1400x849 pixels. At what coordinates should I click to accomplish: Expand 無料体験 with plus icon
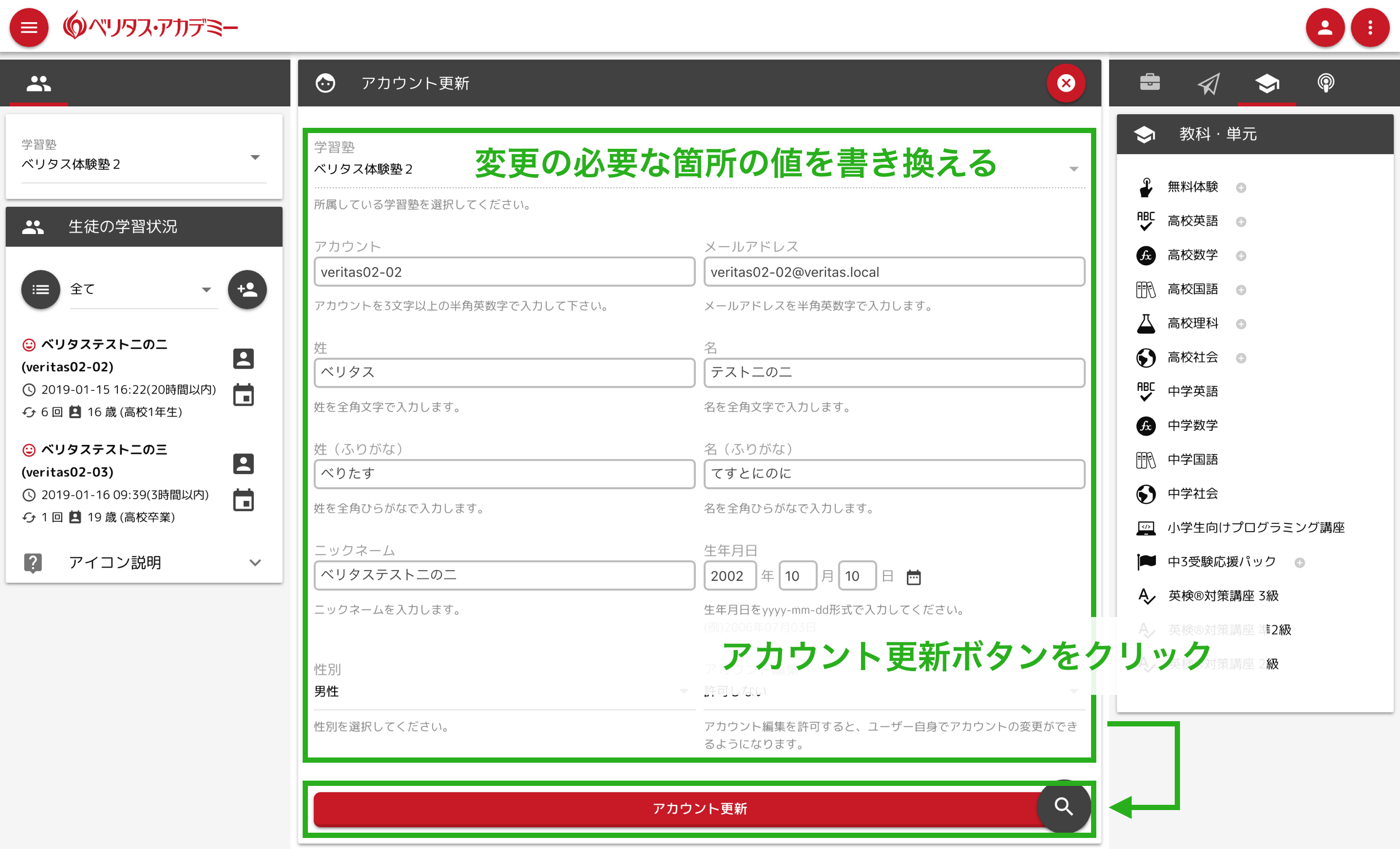pos(1241,188)
